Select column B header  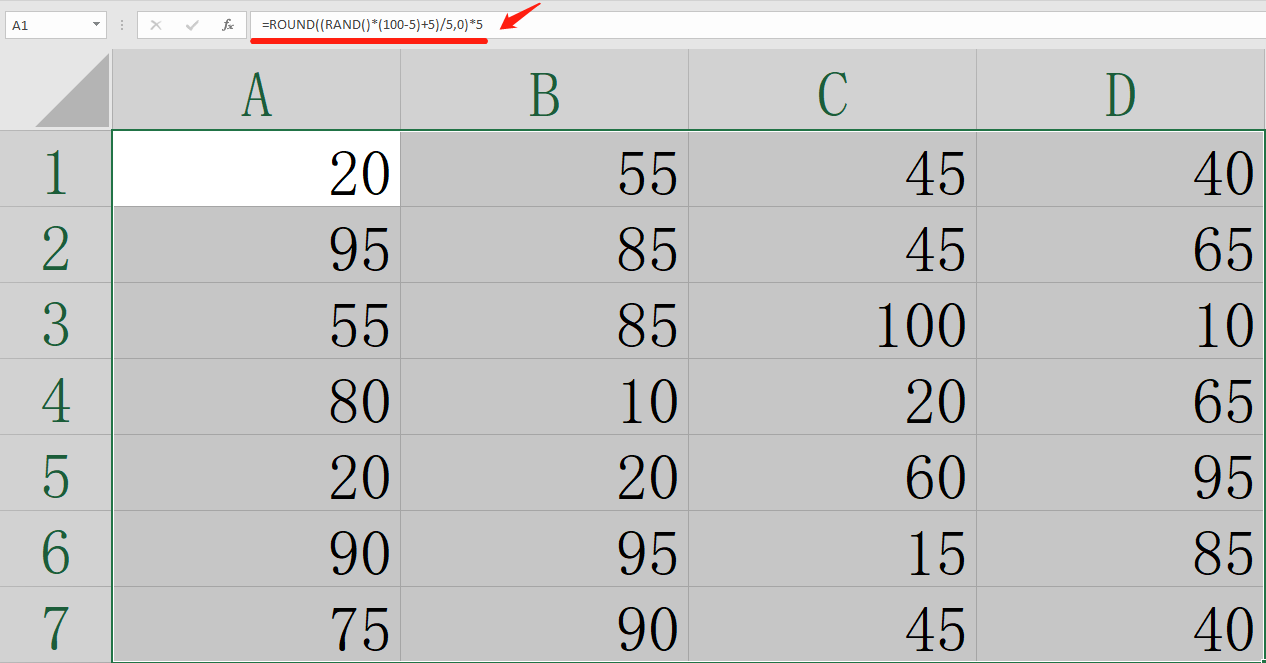point(545,90)
